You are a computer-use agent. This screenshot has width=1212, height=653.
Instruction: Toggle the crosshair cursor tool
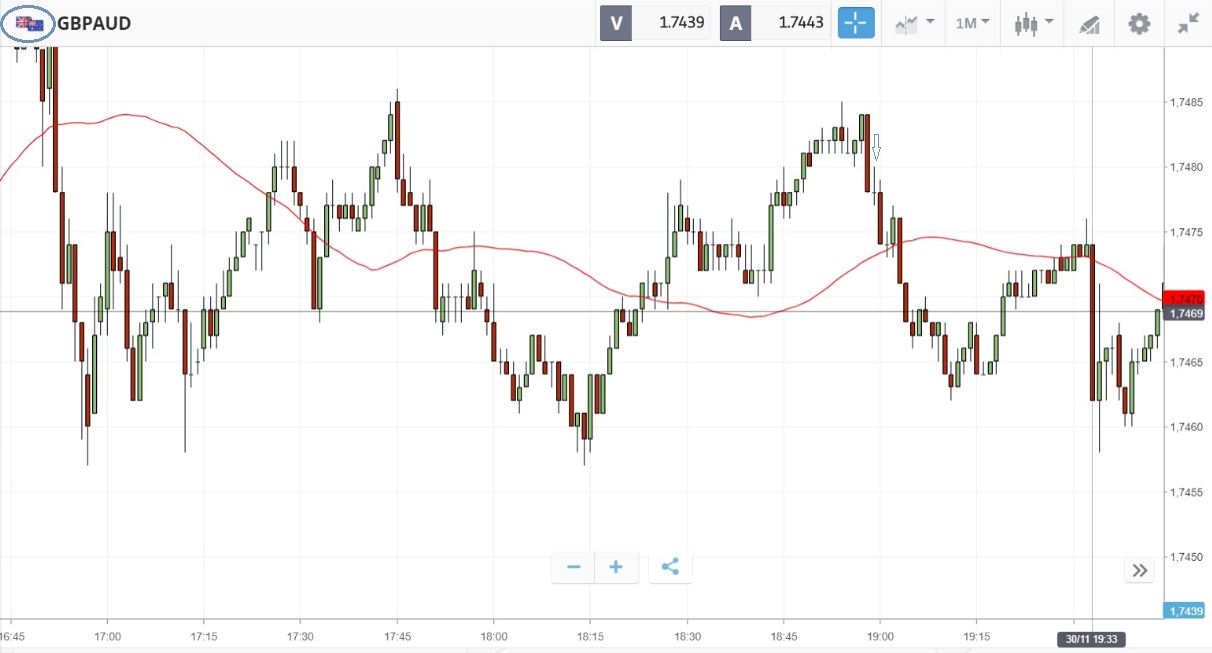856,23
